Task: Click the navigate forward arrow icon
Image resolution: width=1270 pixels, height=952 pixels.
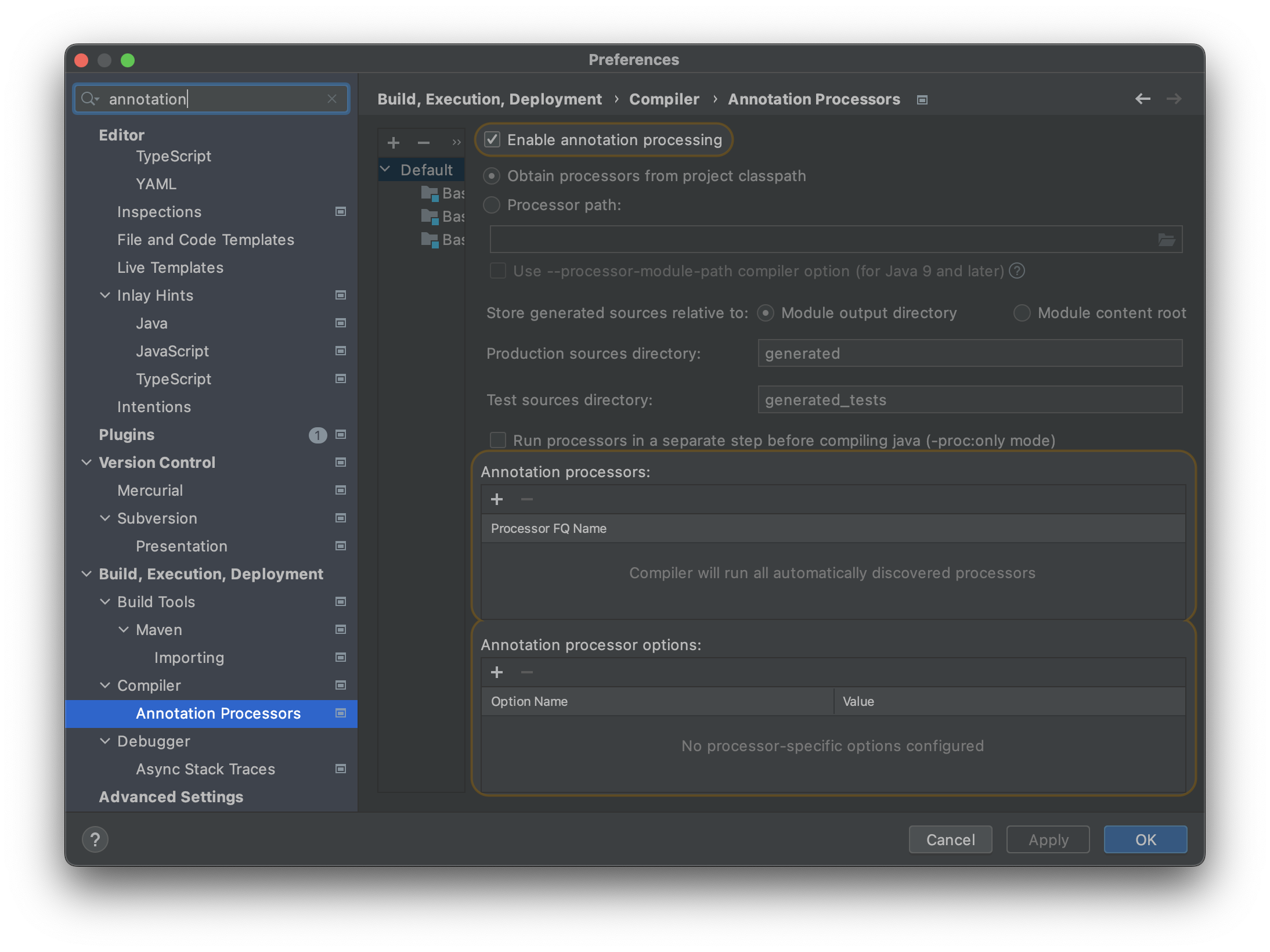Action: click(x=1174, y=99)
